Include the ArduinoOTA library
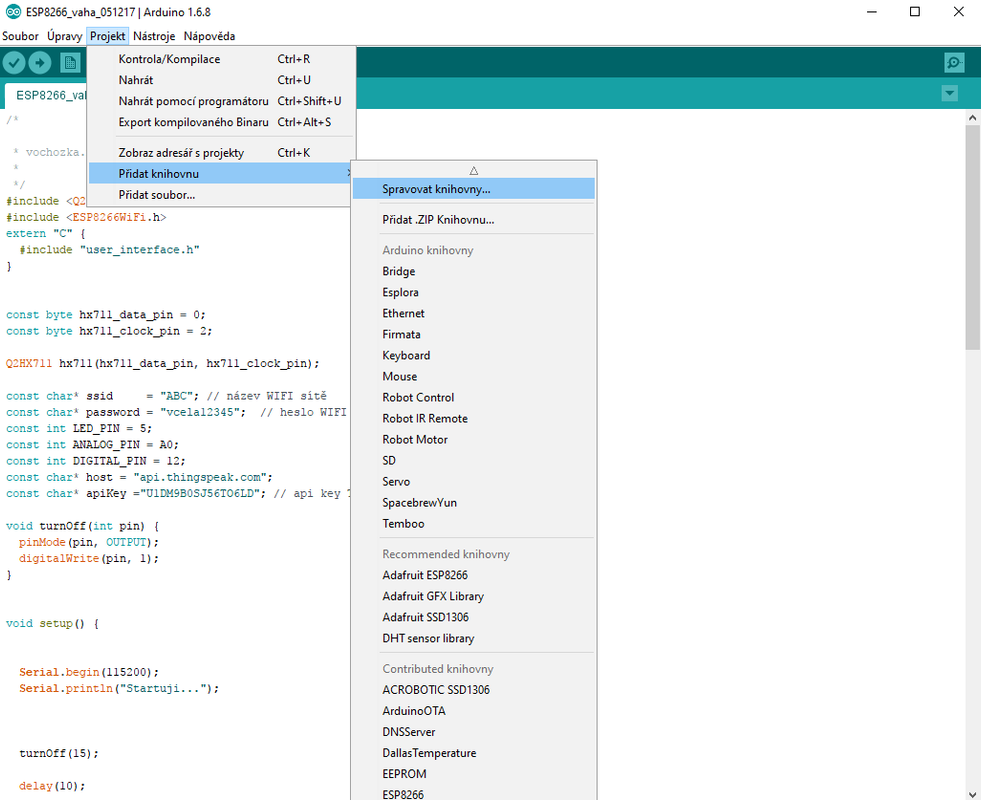This screenshot has width=981, height=800. coord(474,711)
